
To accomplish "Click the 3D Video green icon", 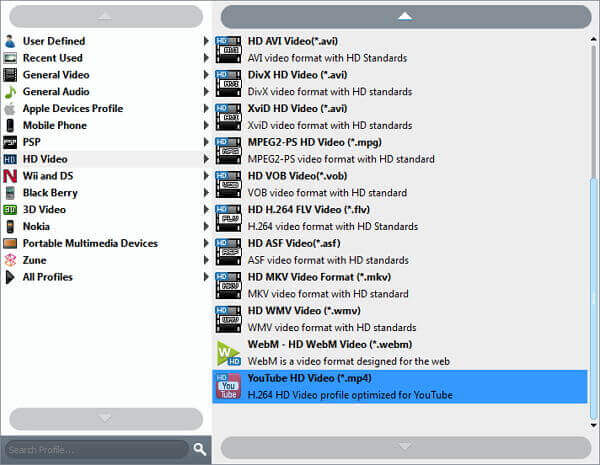I will 10,209.
